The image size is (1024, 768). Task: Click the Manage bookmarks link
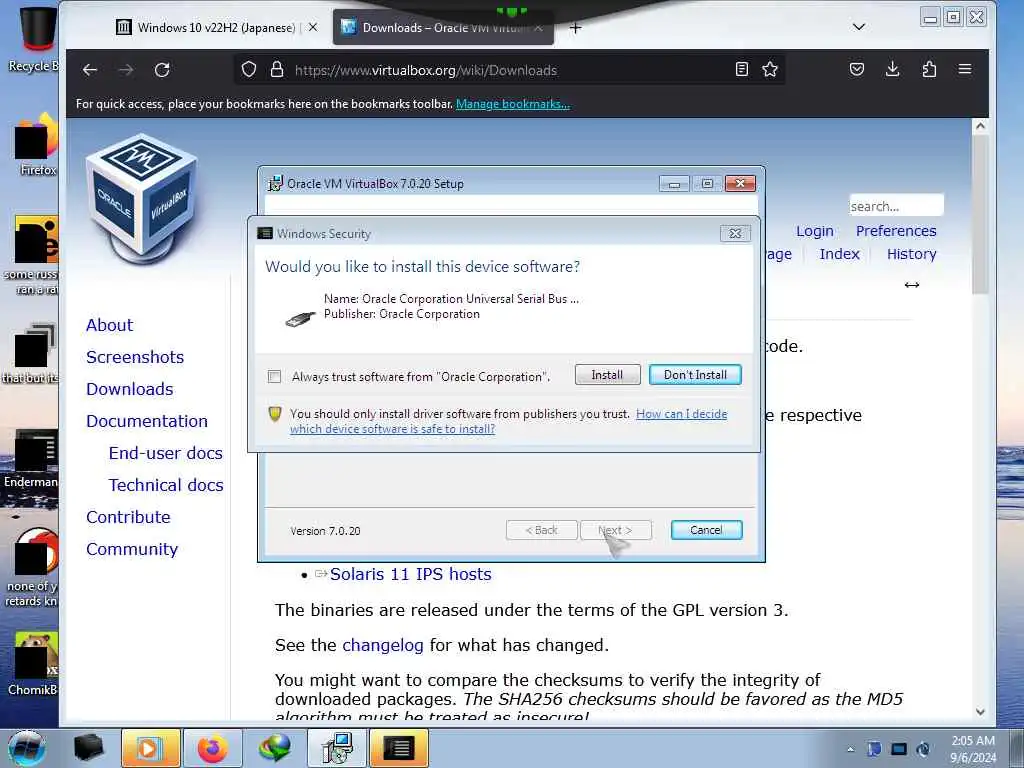(x=513, y=104)
